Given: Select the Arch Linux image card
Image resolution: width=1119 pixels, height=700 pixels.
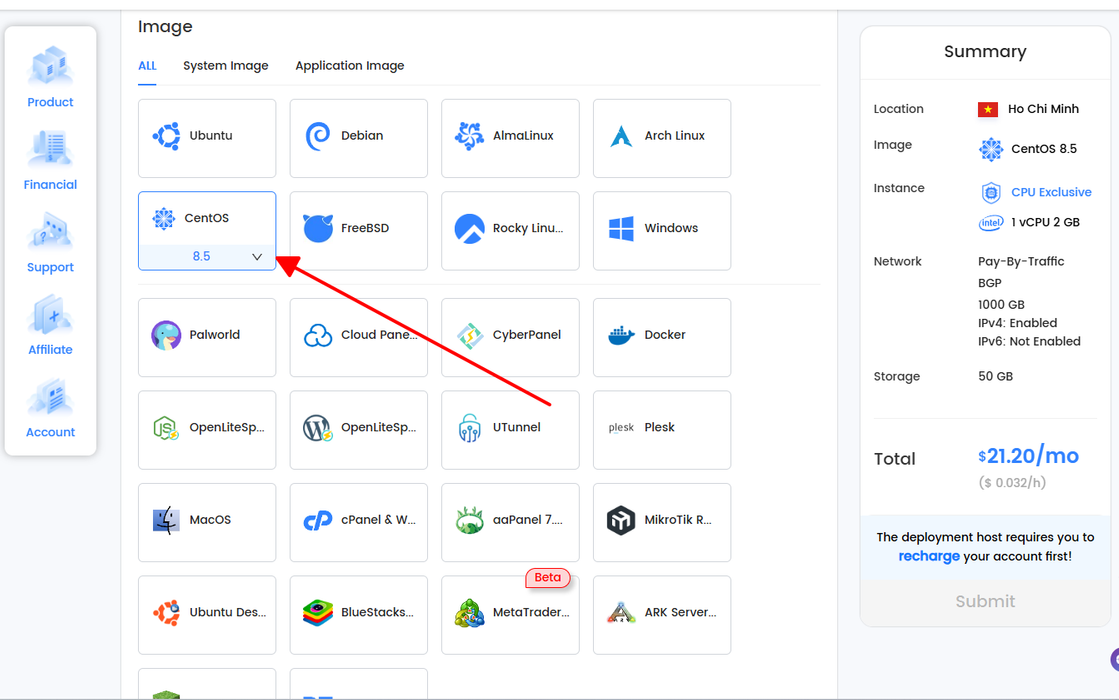Looking at the screenshot, I should click(x=662, y=138).
